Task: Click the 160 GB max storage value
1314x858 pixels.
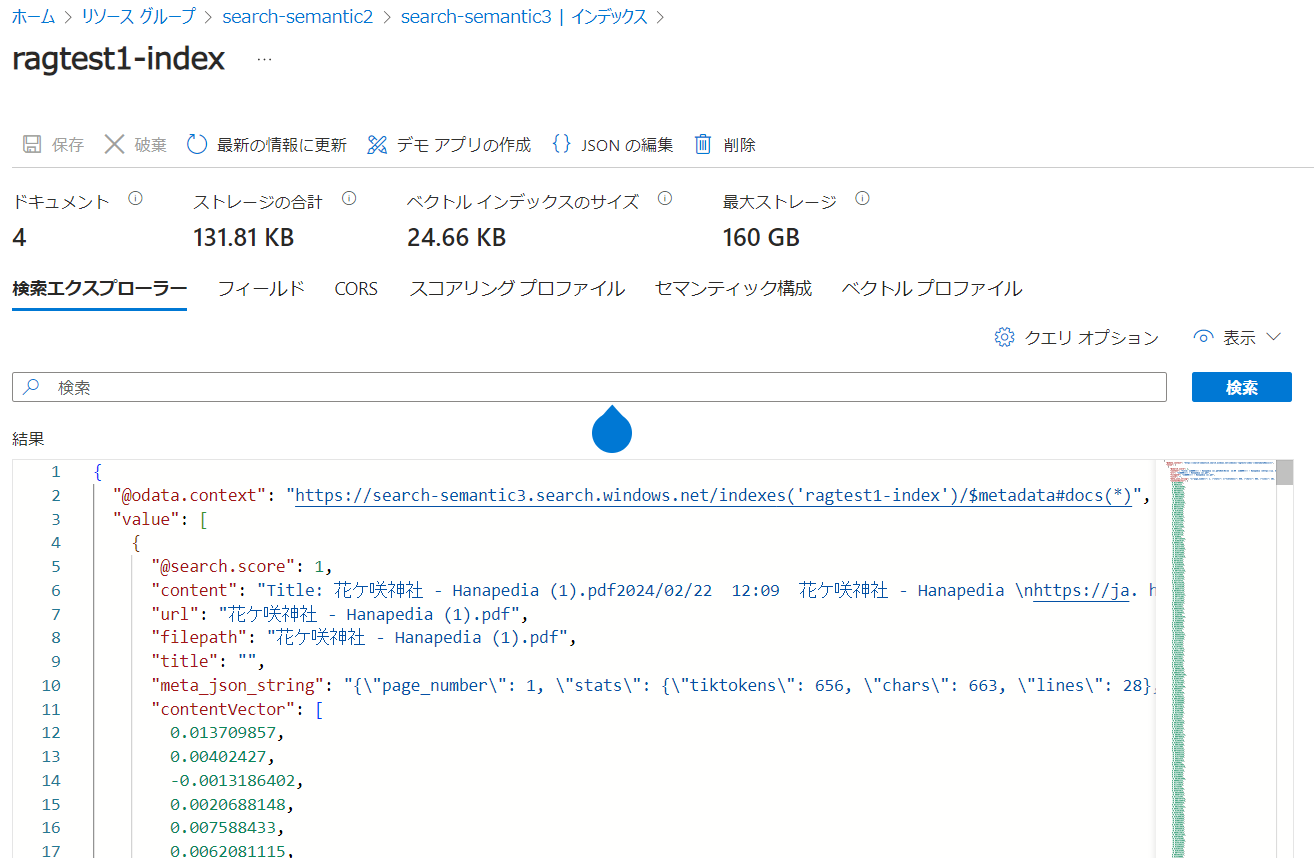Action: click(x=761, y=238)
